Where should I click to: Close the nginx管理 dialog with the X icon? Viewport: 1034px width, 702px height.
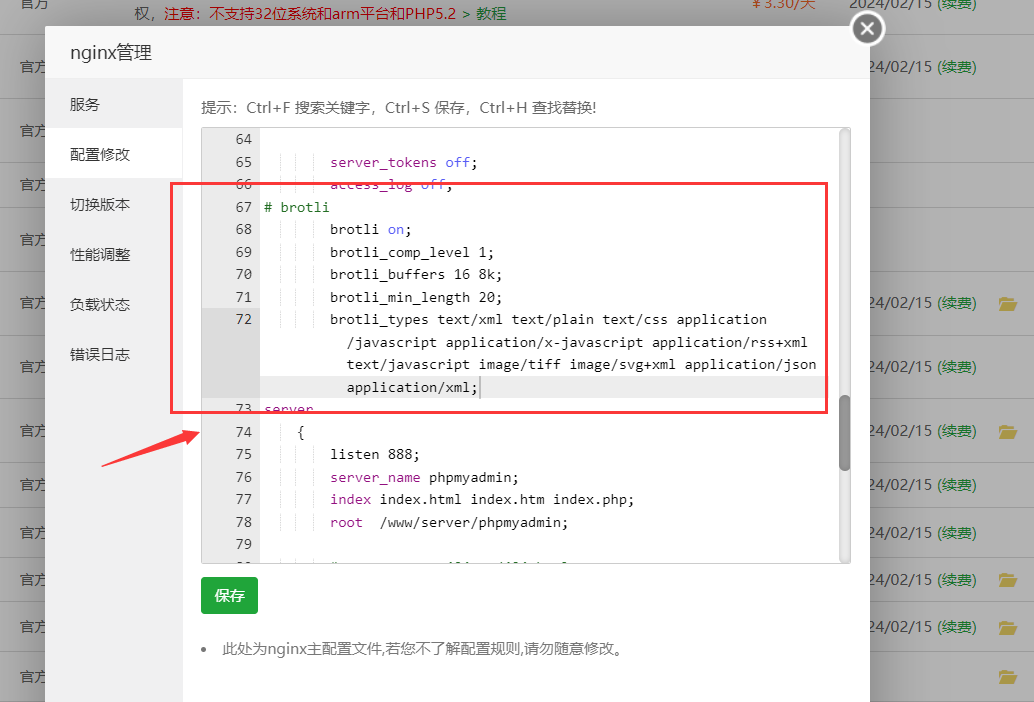click(x=866, y=28)
